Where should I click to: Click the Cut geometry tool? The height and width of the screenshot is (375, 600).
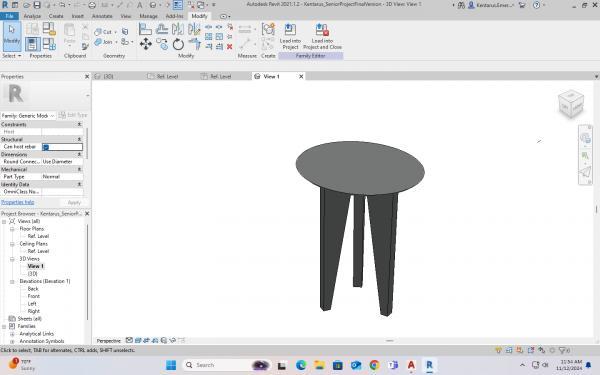point(103,32)
